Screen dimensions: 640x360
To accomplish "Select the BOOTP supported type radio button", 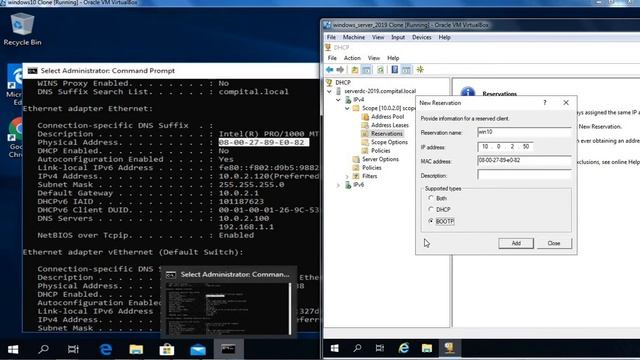I will click(x=431, y=221).
